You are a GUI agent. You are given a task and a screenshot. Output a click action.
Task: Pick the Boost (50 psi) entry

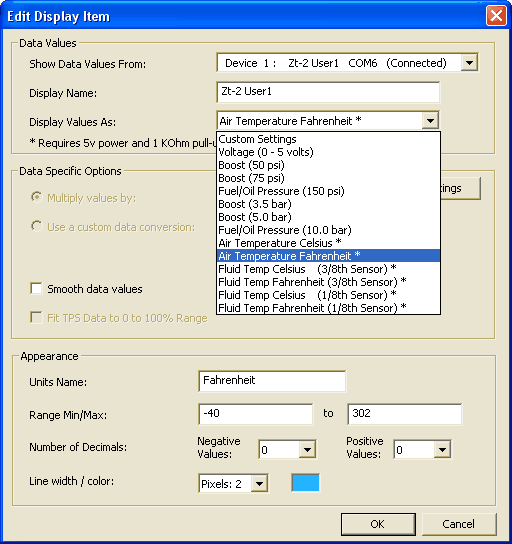click(328, 165)
